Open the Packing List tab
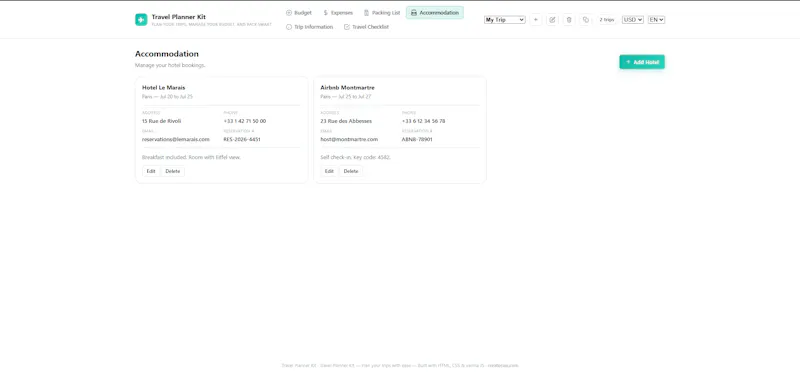This screenshot has height=380, width=800. (382, 13)
